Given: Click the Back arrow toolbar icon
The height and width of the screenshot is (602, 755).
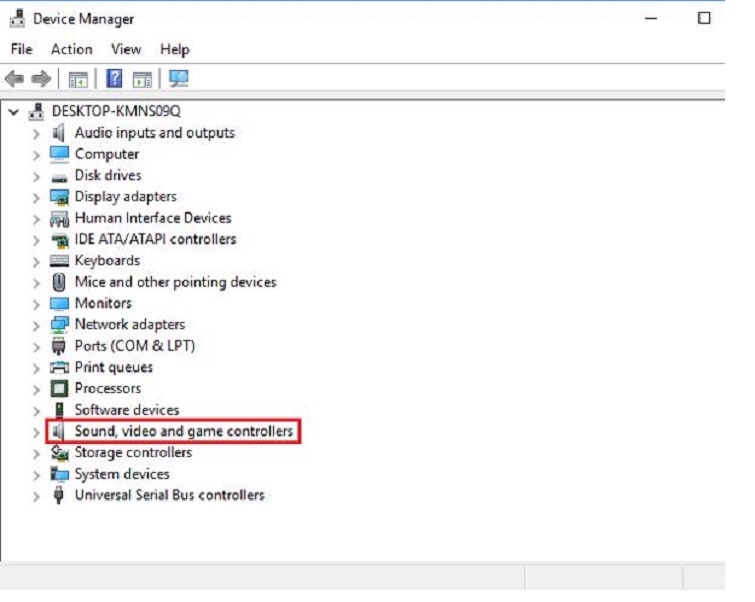Looking at the screenshot, I should (x=14, y=79).
